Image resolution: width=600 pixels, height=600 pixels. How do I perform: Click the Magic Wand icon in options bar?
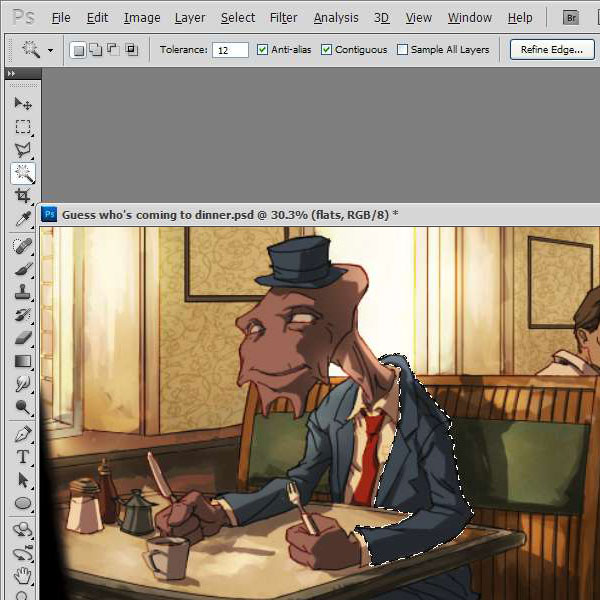31,49
